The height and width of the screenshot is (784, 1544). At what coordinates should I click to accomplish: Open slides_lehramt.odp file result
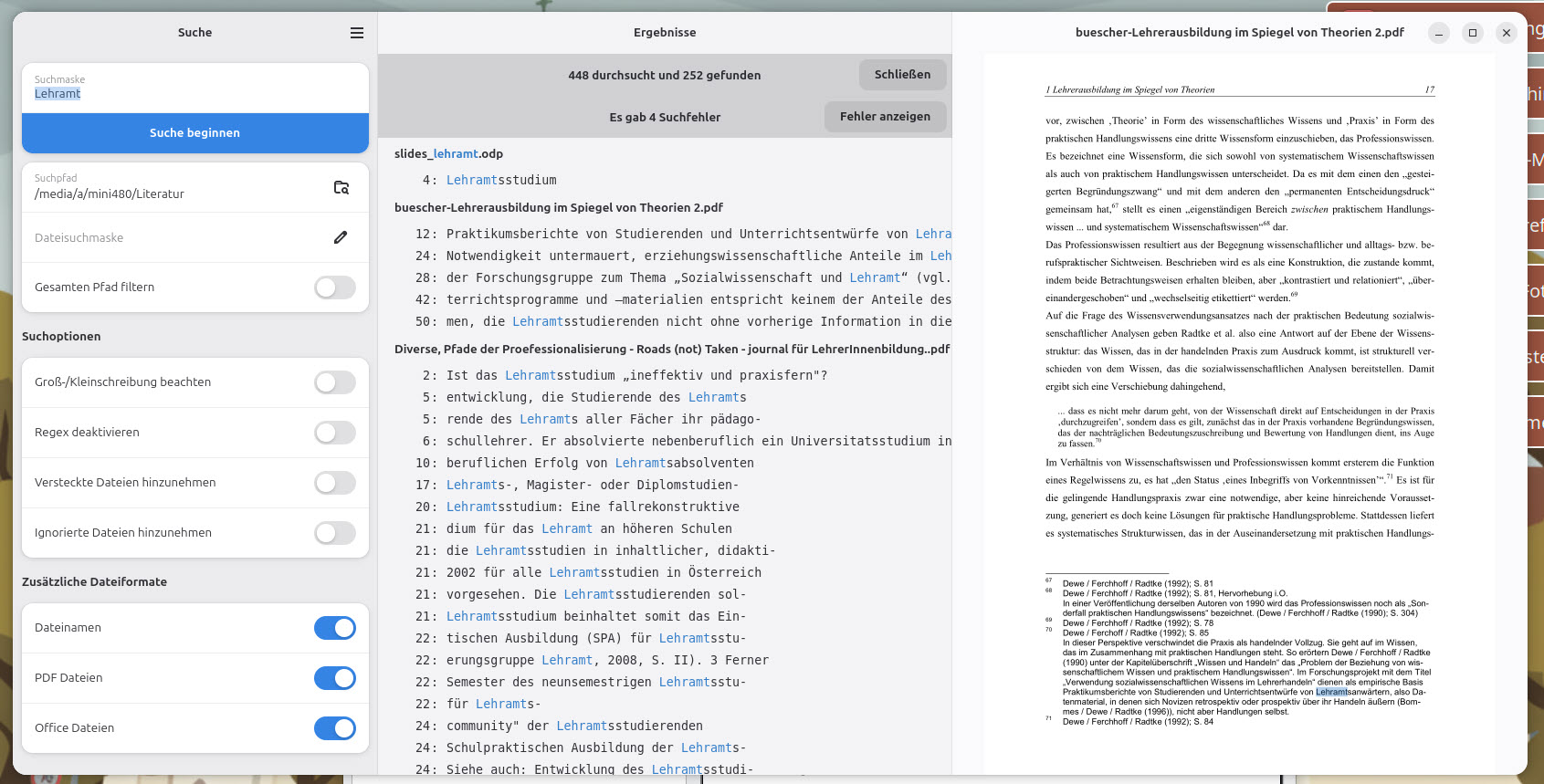[x=448, y=154]
